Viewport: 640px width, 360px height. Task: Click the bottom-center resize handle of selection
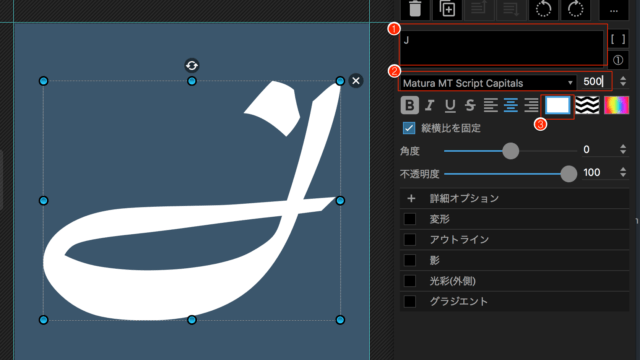[192, 320]
